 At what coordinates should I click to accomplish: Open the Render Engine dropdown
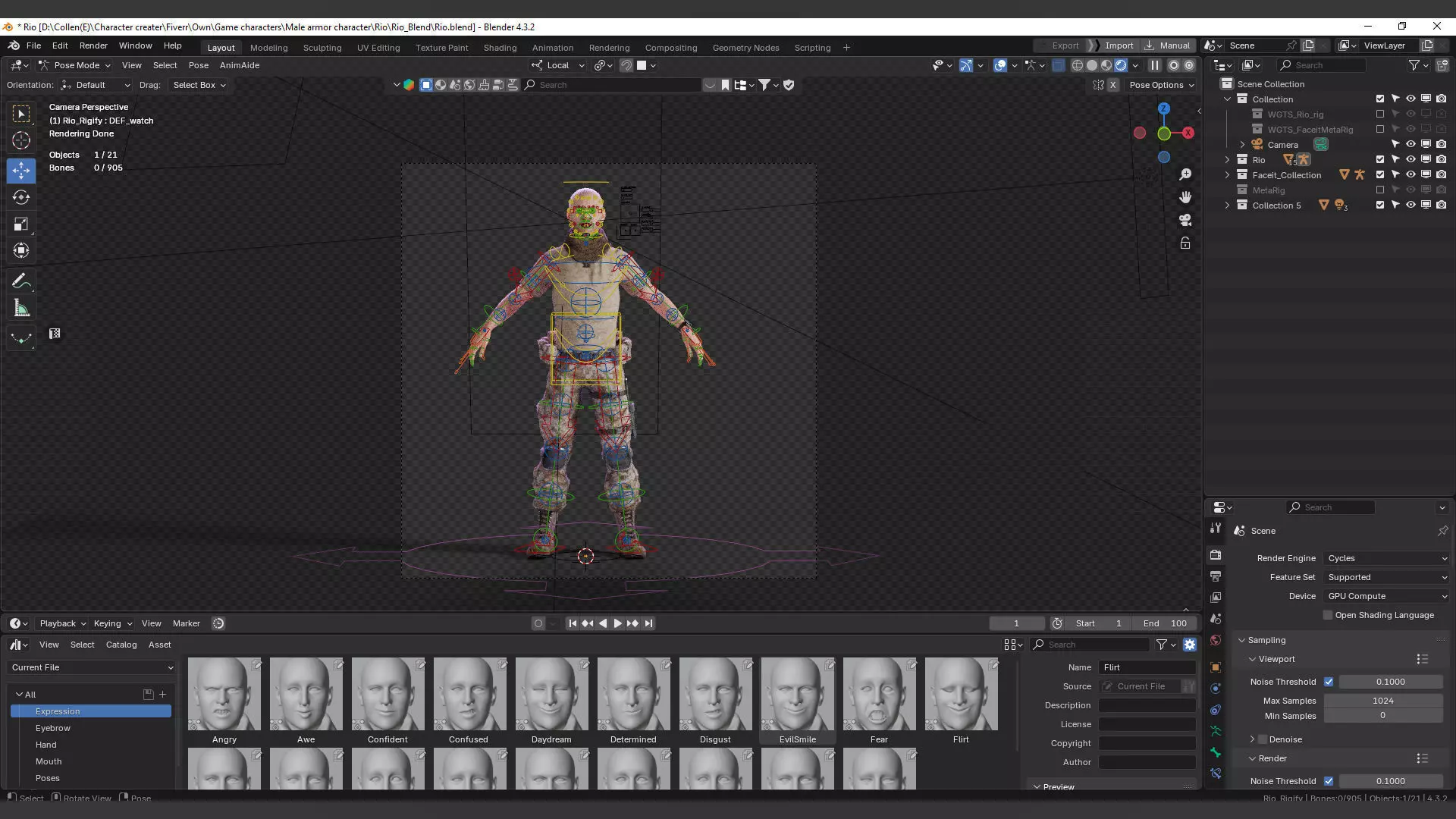click(x=1386, y=558)
